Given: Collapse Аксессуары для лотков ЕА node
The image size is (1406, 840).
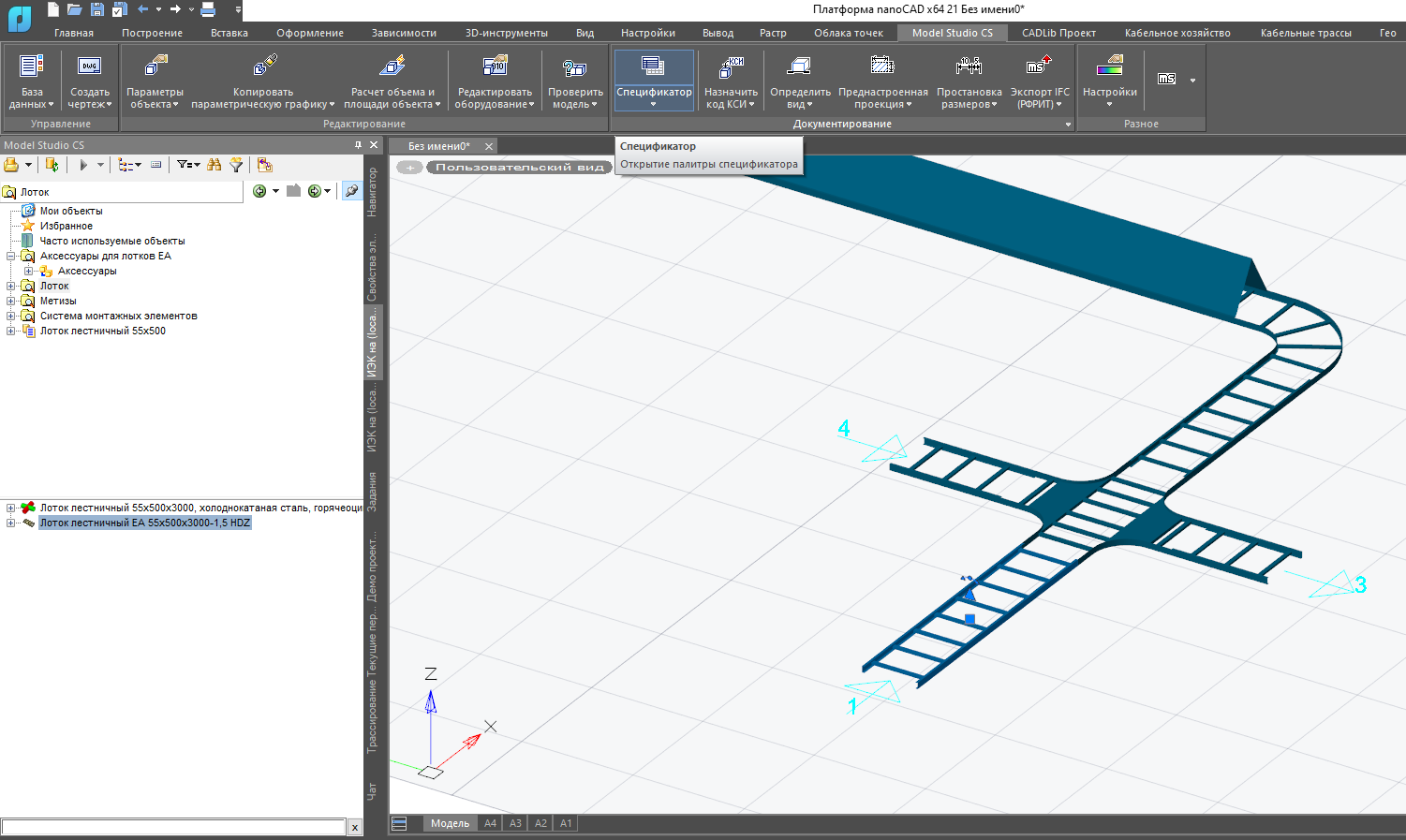Looking at the screenshot, I should tap(11, 256).
